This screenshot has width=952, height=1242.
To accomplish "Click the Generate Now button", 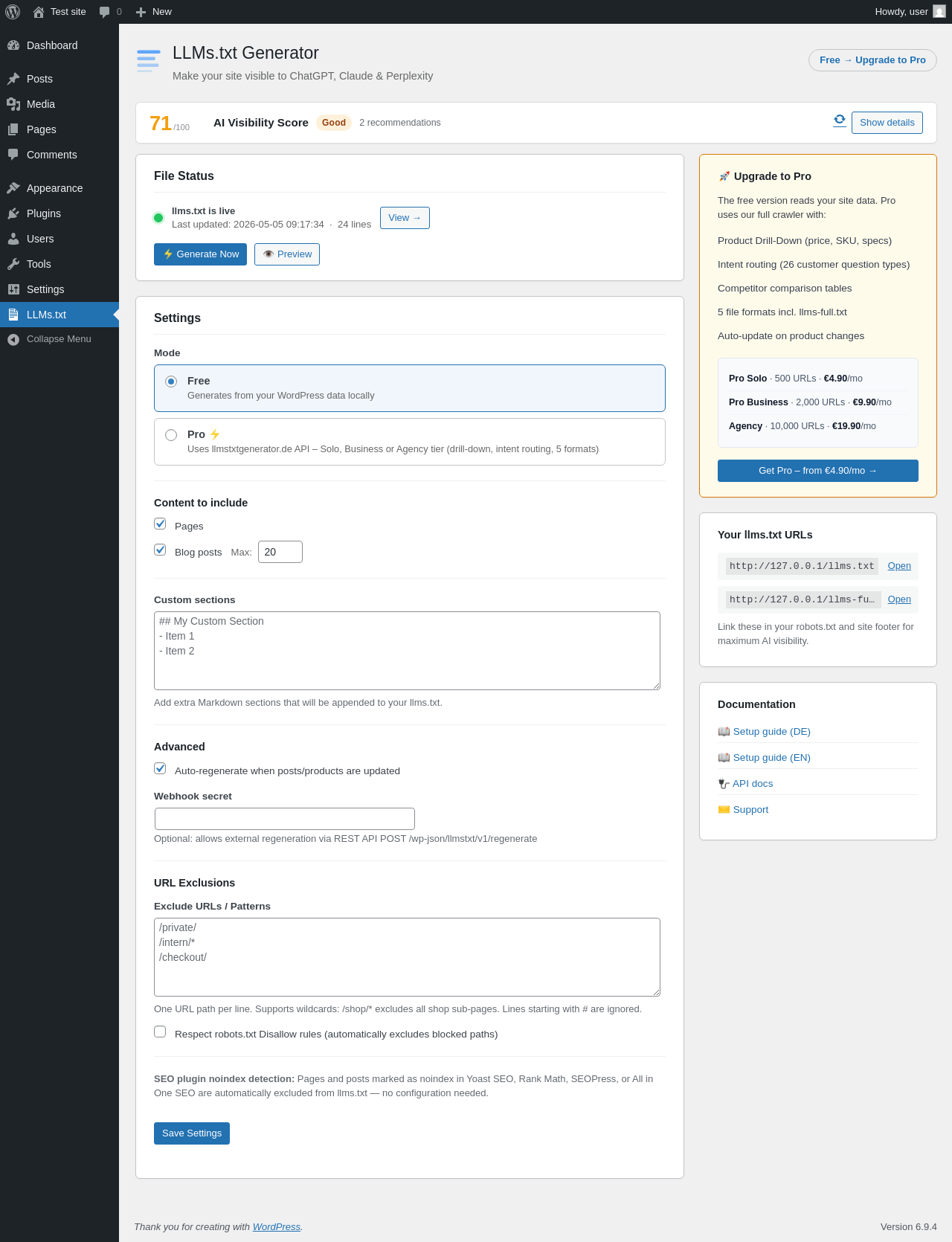I will [x=200, y=254].
